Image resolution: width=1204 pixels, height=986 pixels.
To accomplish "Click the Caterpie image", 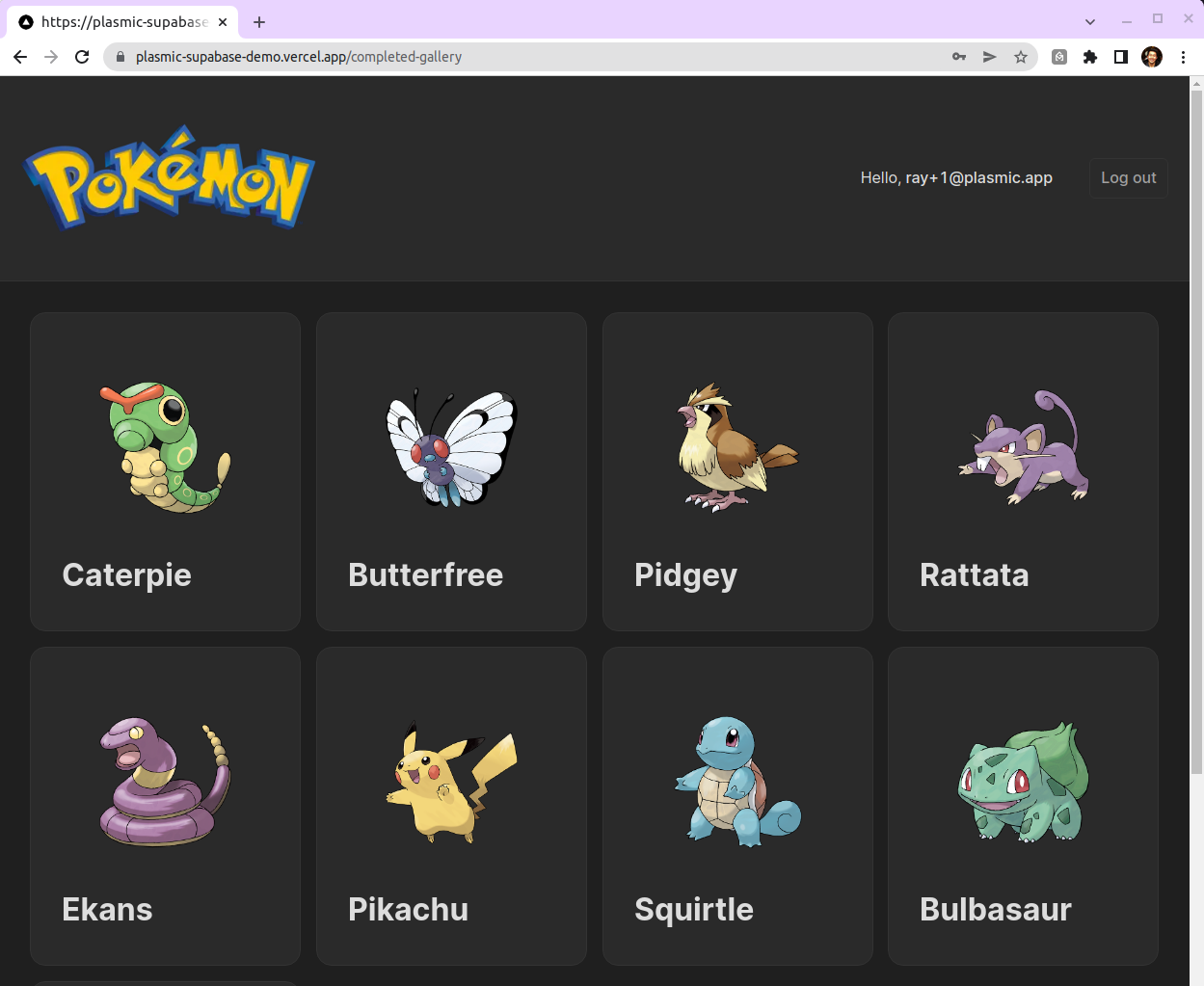I will coord(165,447).
